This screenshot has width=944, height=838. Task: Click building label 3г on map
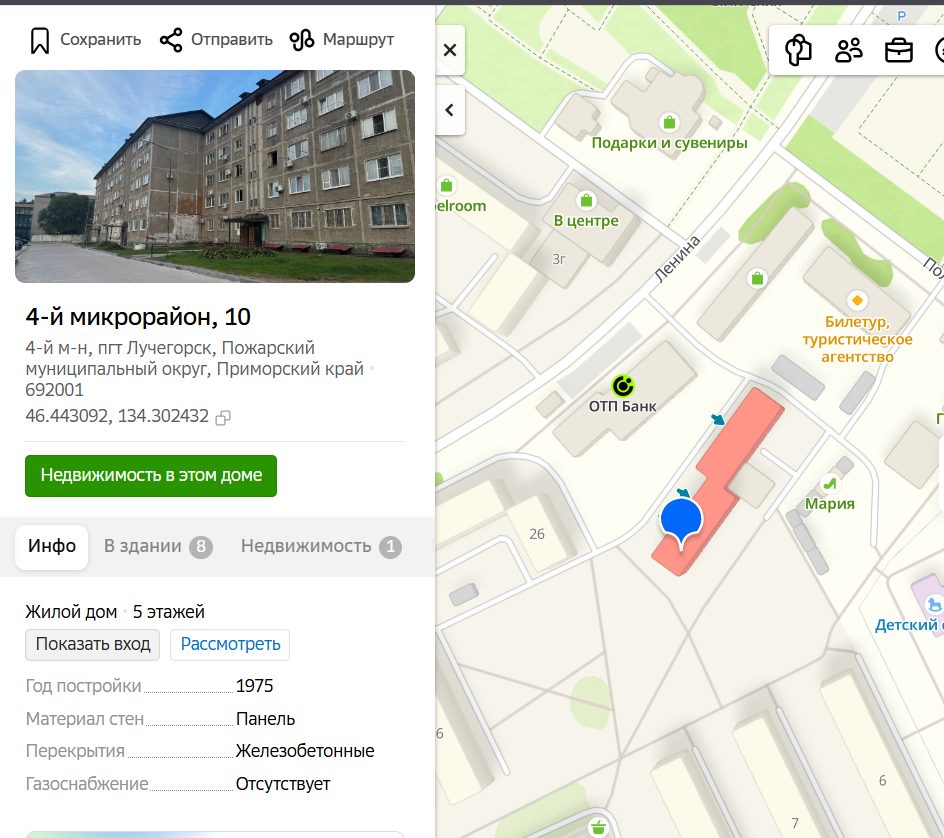tap(559, 259)
